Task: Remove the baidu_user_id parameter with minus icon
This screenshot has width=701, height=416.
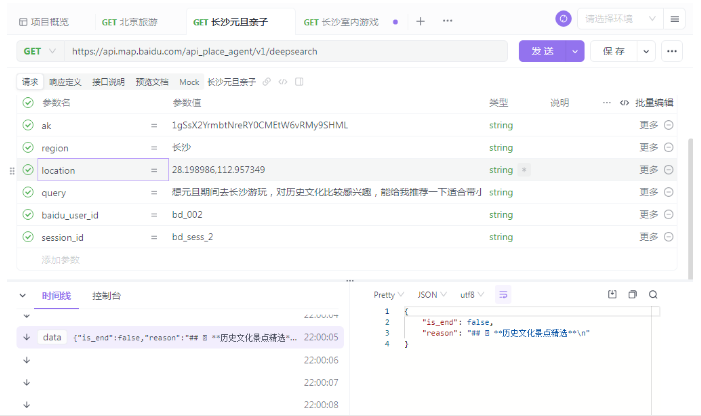Action: click(669, 214)
